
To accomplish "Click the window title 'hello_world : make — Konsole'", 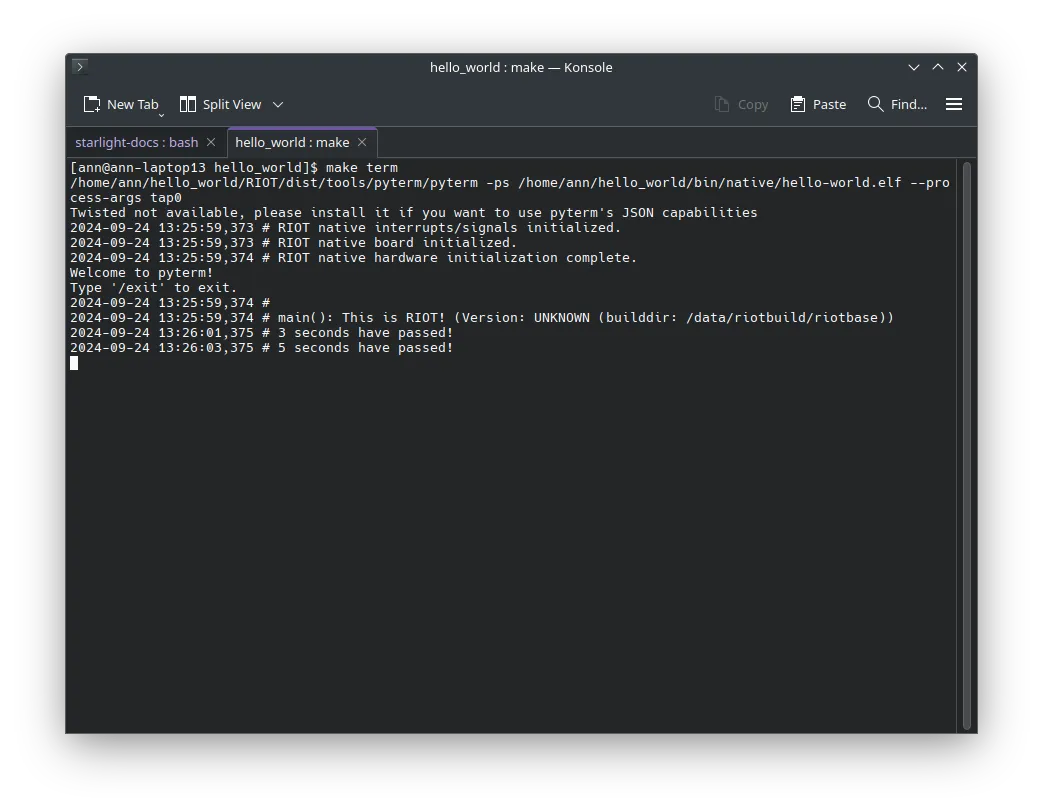I will [x=521, y=67].
